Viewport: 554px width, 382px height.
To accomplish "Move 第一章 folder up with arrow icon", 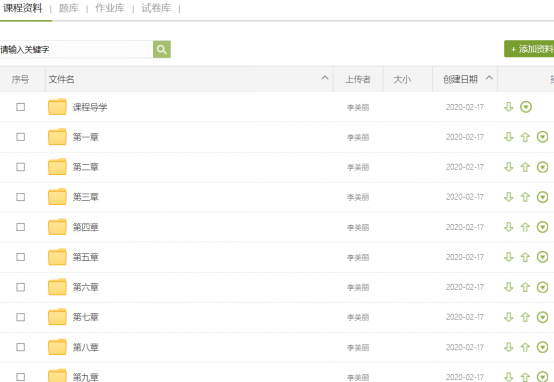I will (x=525, y=137).
